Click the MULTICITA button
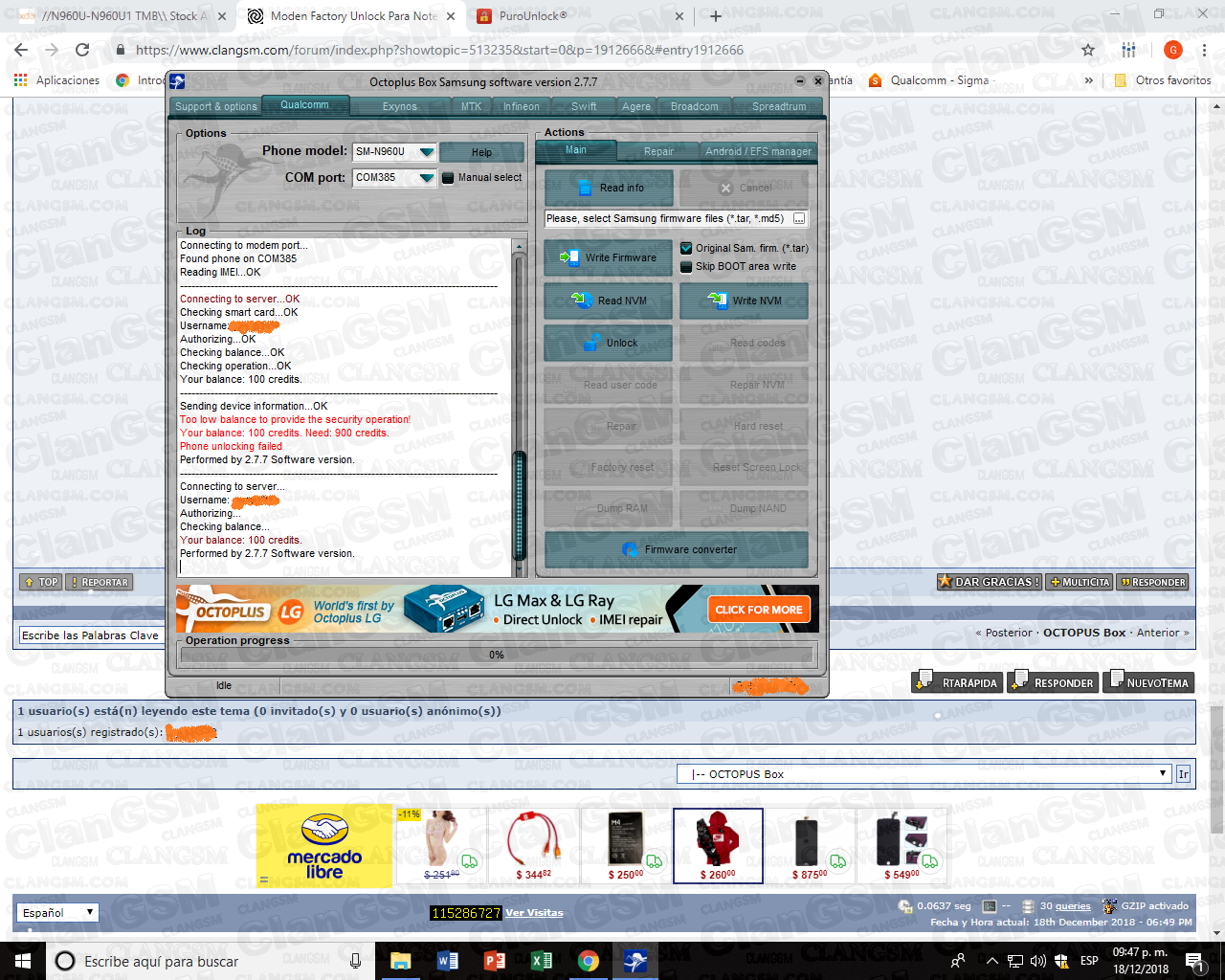This screenshot has width=1225, height=980. pyautogui.click(x=1080, y=582)
